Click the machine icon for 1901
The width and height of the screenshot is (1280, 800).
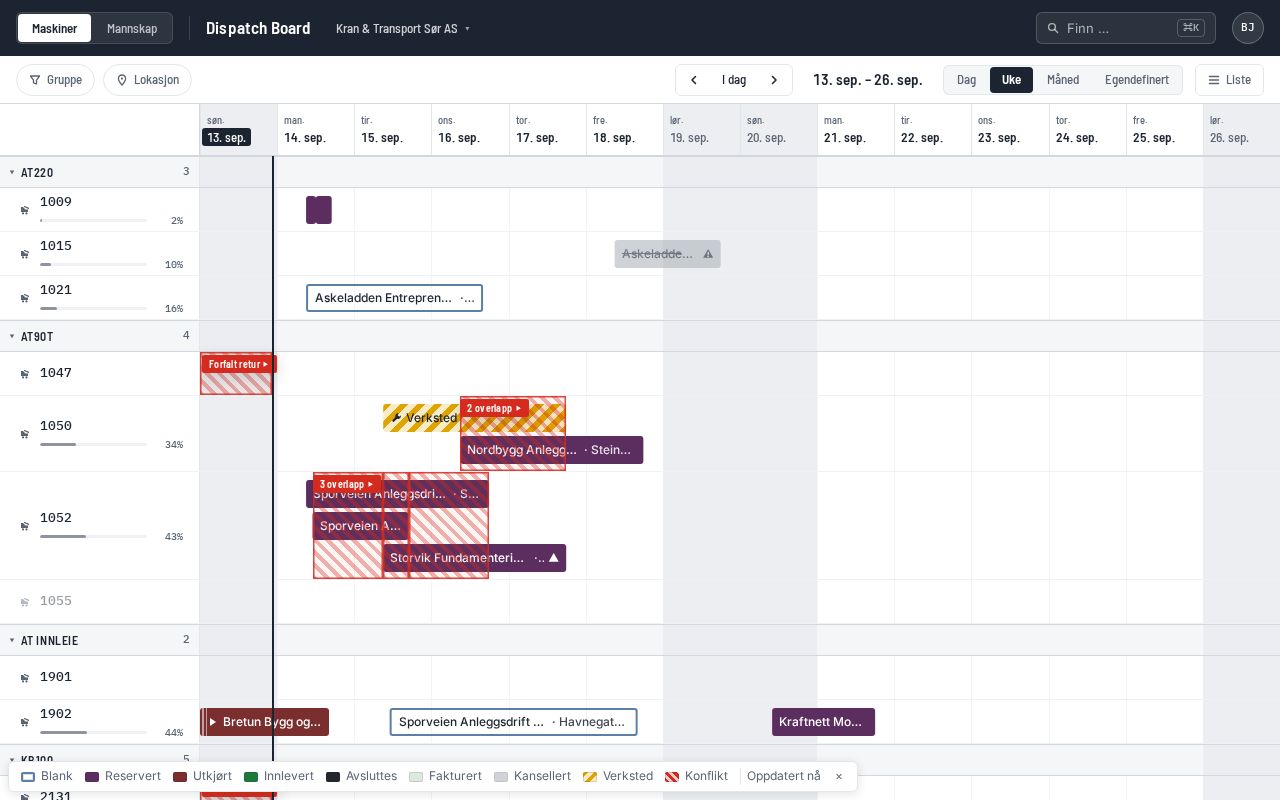pyautogui.click(x=25, y=678)
